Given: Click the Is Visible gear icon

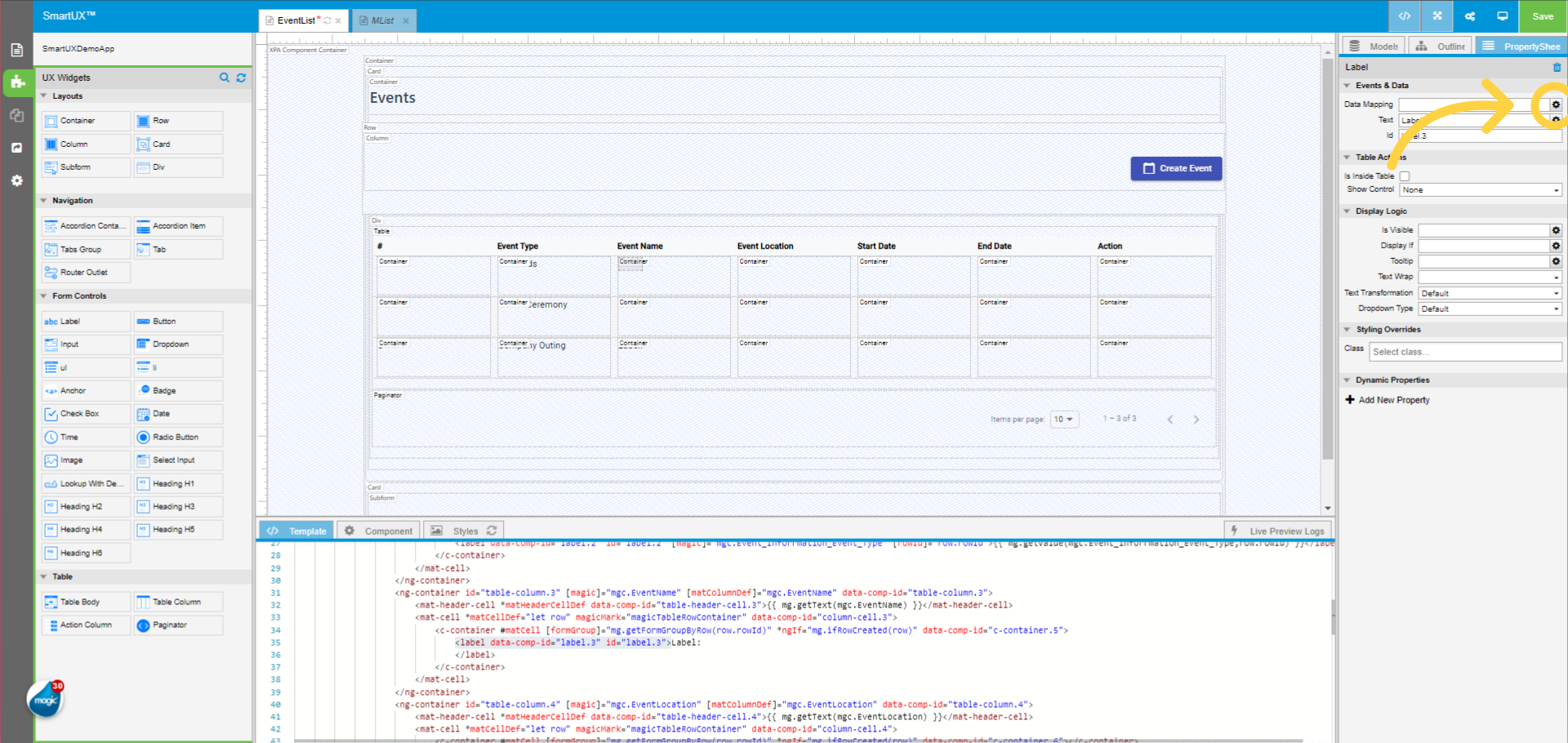Looking at the screenshot, I should [1556, 230].
